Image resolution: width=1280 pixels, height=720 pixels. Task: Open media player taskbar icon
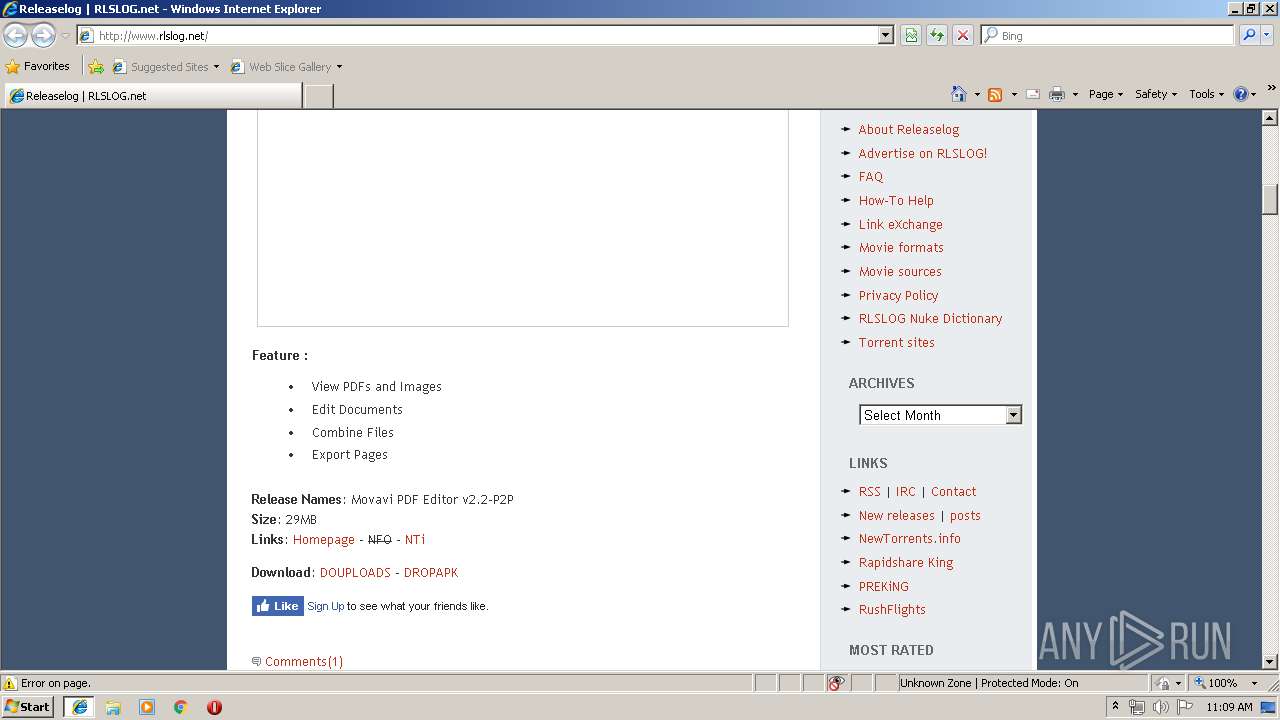[147, 707]
